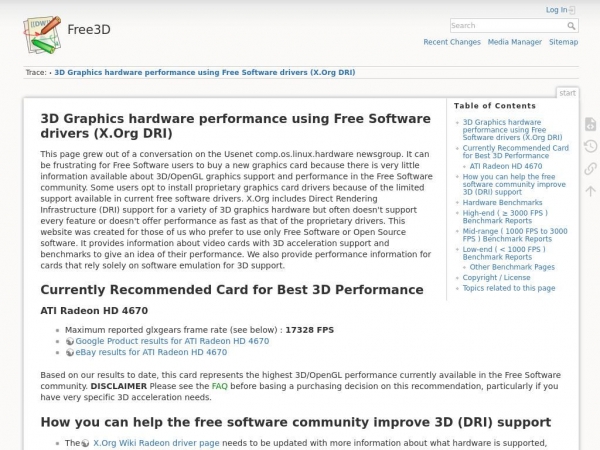Viewport: 600px width, 450px height.
Task: Jump to High-end Benchmark Reports in contents
Action: [505, 217]
